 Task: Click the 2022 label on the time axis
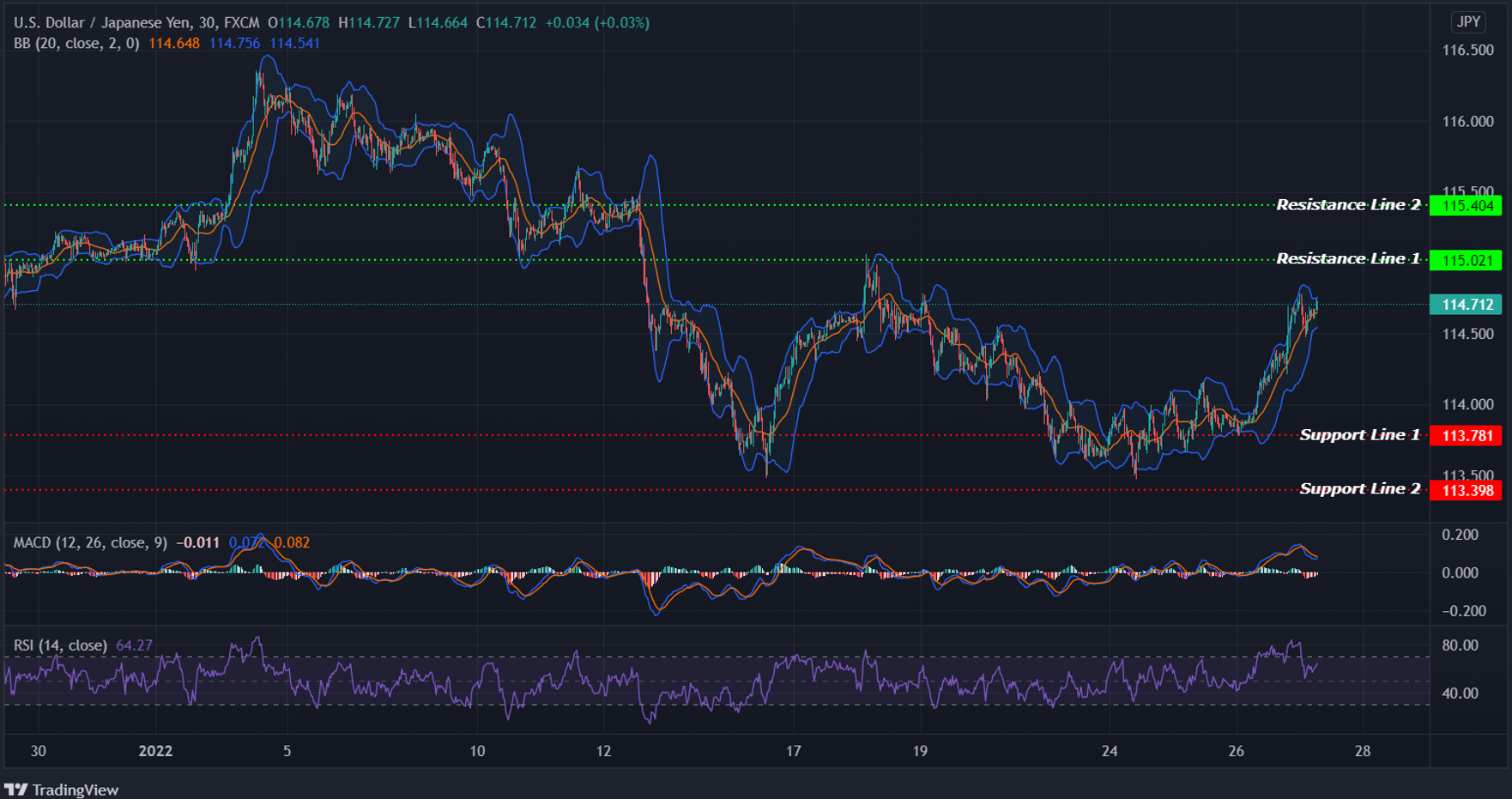[x=154, y=750]
